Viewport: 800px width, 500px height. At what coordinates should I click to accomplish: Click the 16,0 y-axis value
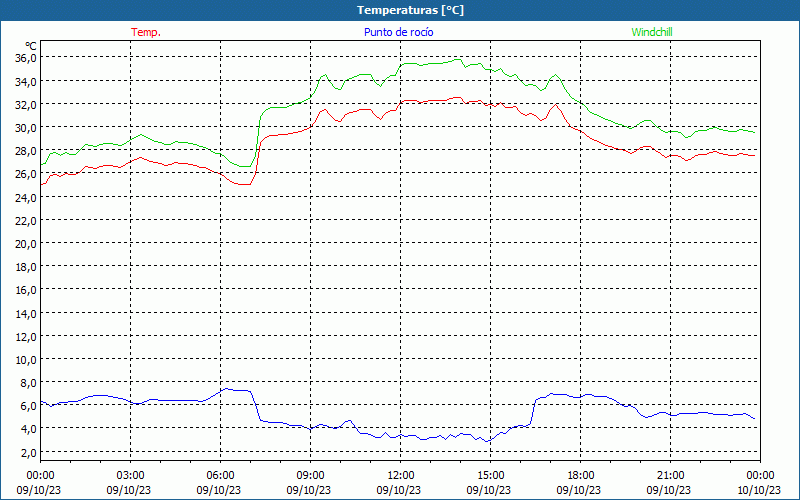[26, 290]
